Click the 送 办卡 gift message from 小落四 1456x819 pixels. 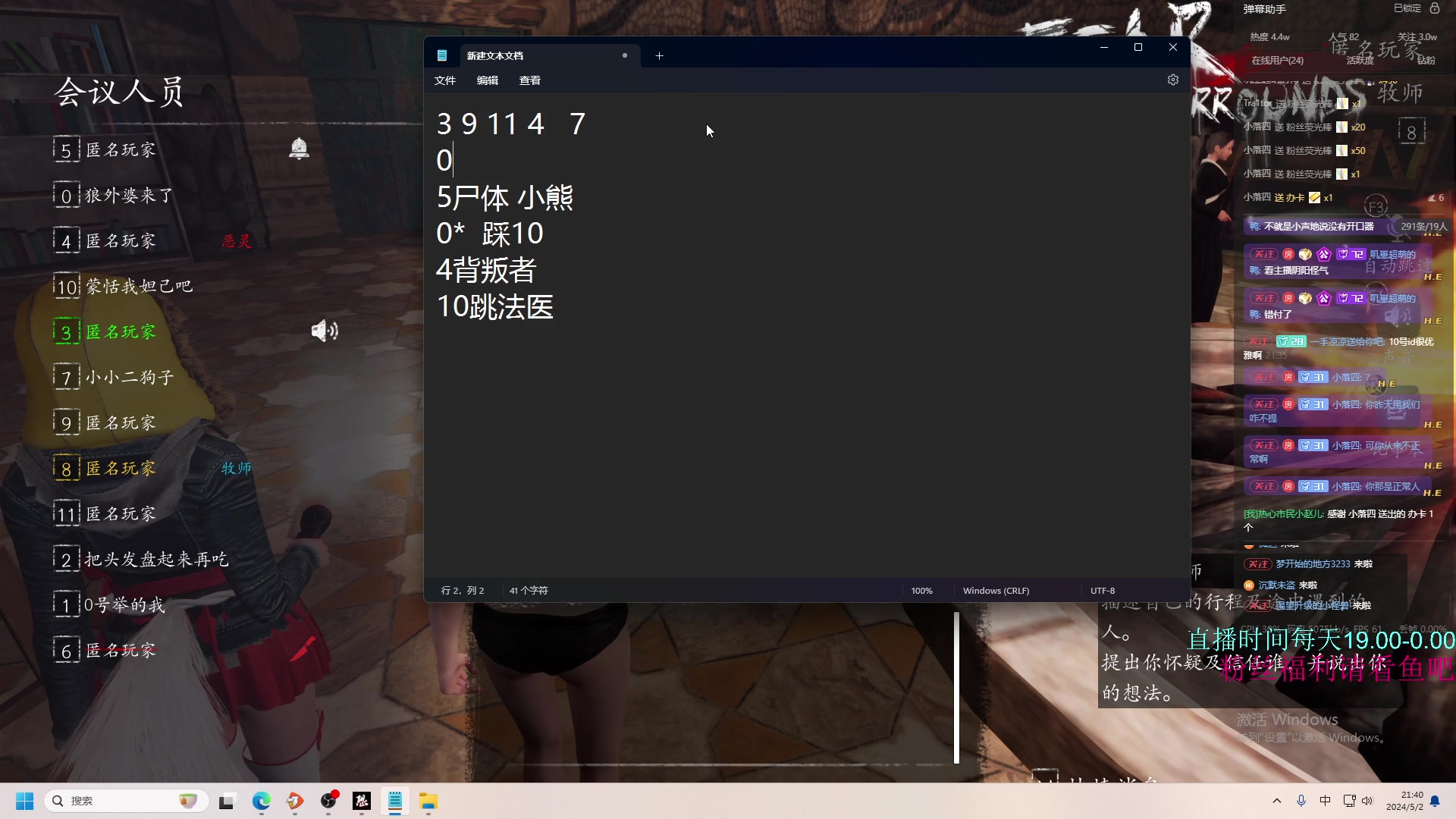point(1288,197)
